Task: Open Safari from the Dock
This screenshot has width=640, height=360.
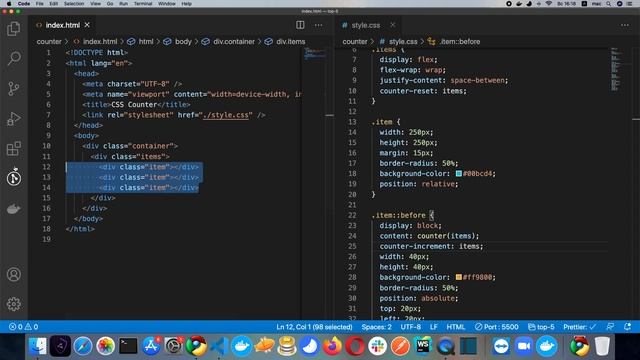Action: 83,346
